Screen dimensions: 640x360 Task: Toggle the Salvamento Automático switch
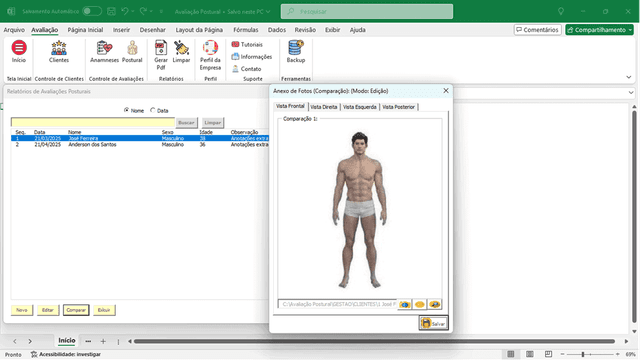[92, 11]
